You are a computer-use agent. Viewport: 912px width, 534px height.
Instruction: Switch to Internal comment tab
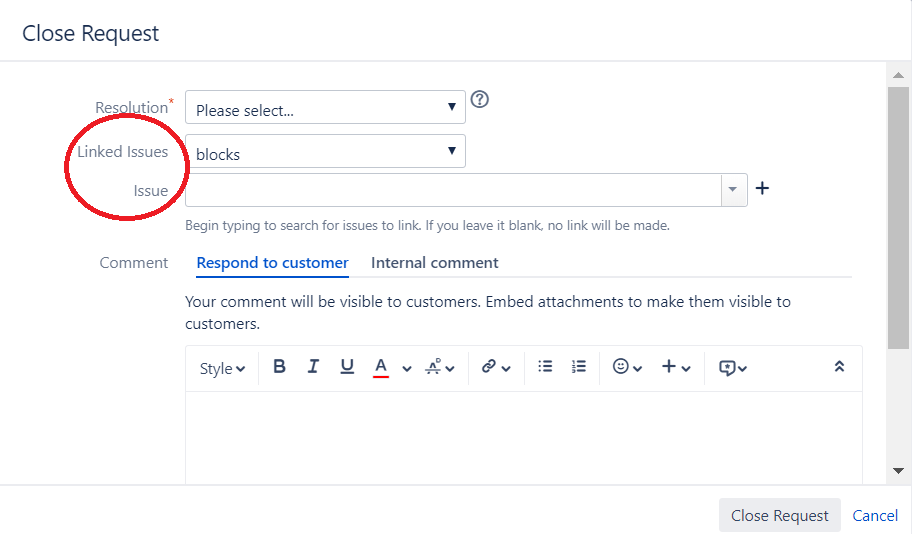434,263
